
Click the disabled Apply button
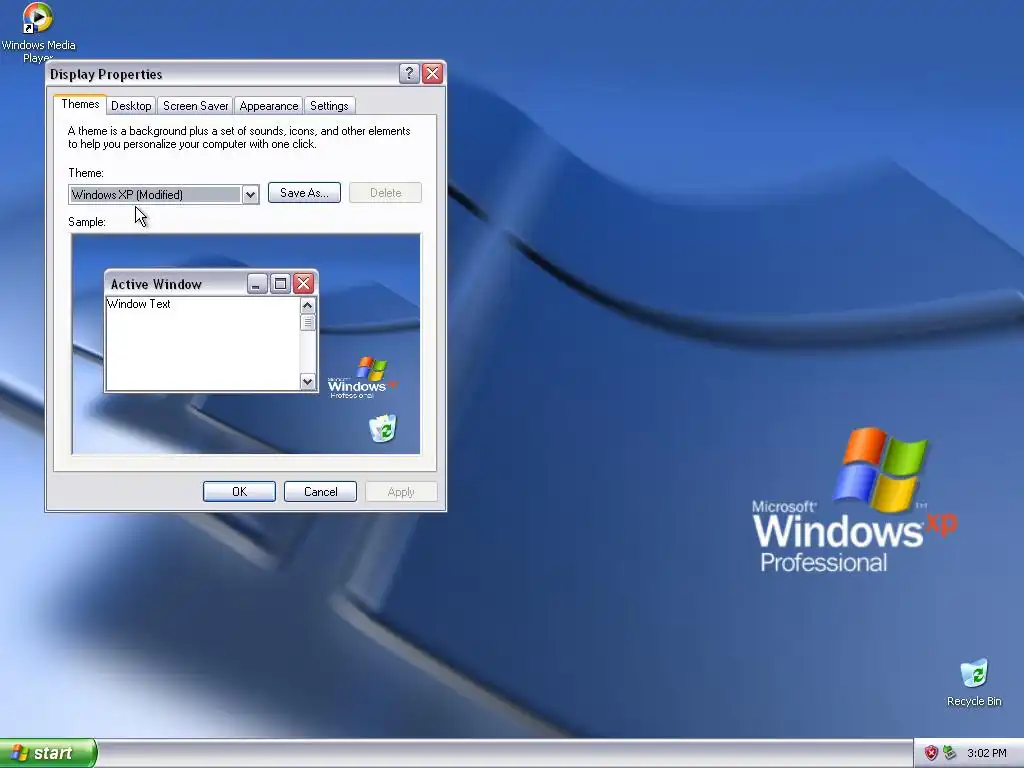pyautogui.click(x=401, y=492)
